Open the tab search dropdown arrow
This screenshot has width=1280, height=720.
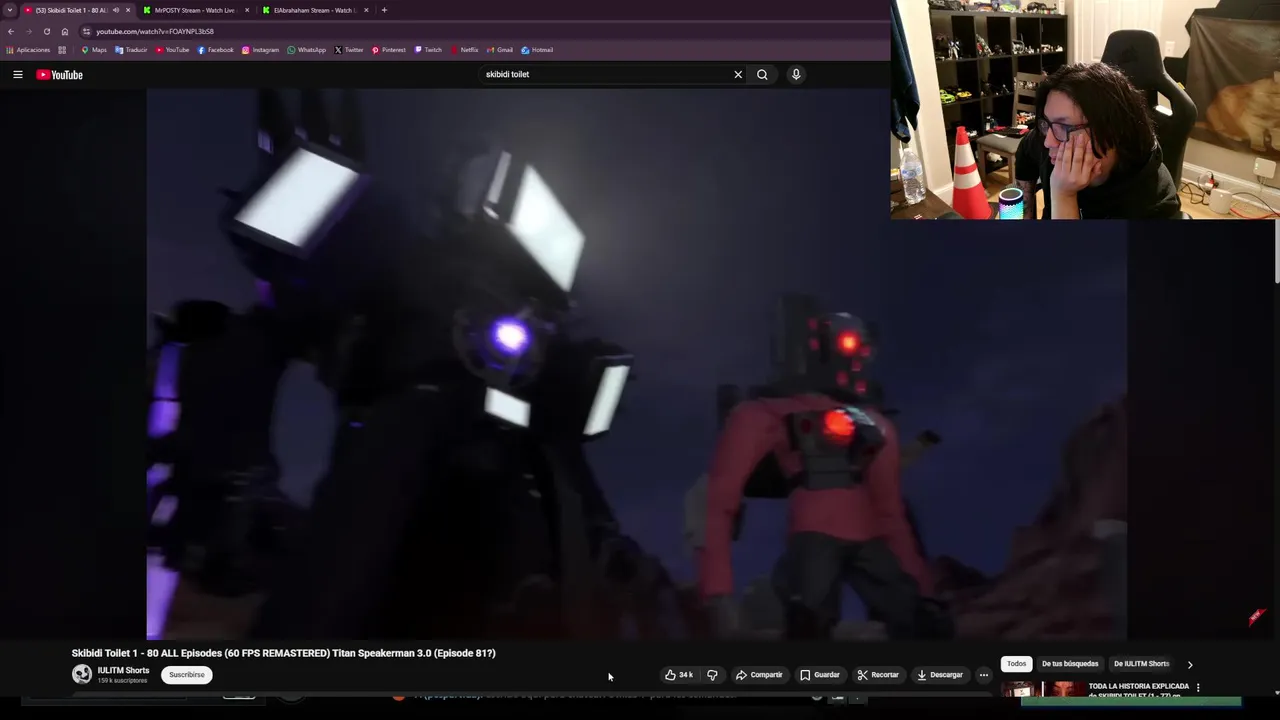pos(10,10)
